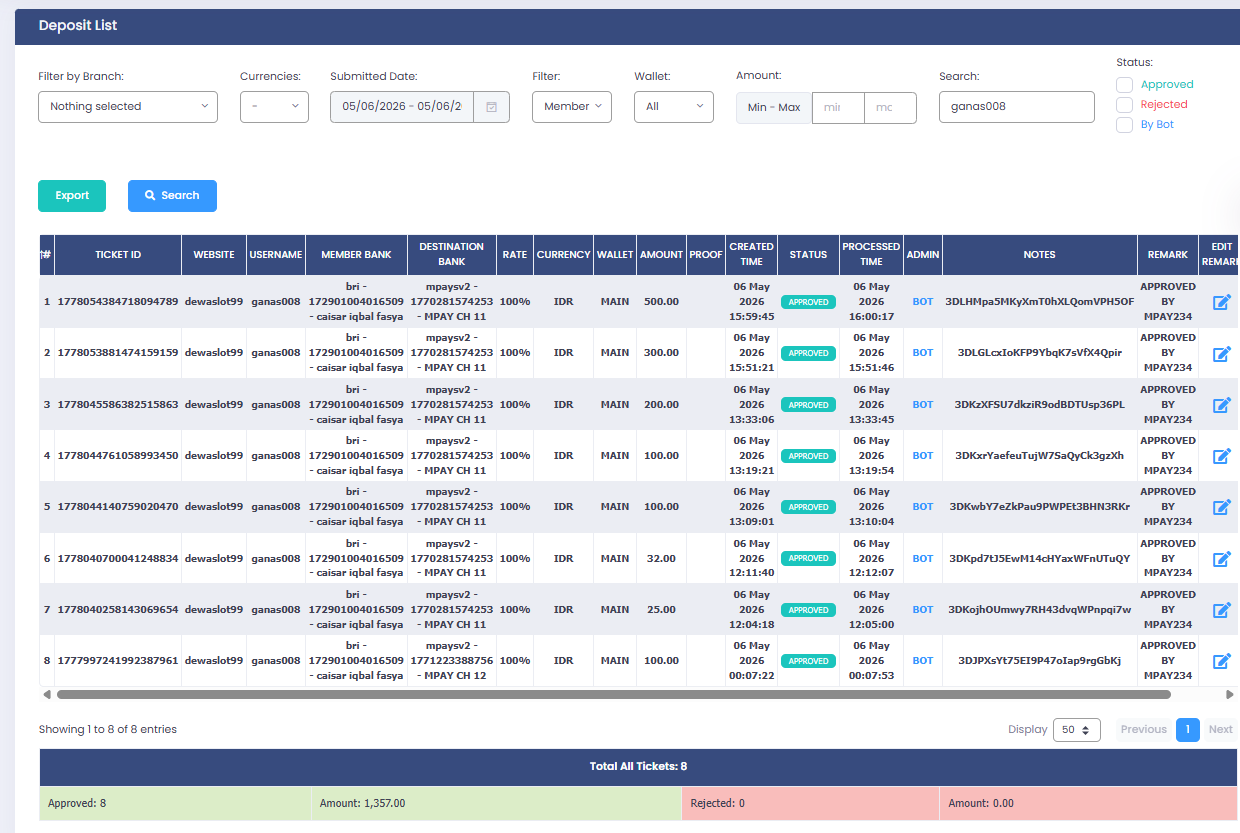Click edit remark icon for row 3
Image resolution: width=1240 pixels, height=833 pixels.
[1221, 405]
